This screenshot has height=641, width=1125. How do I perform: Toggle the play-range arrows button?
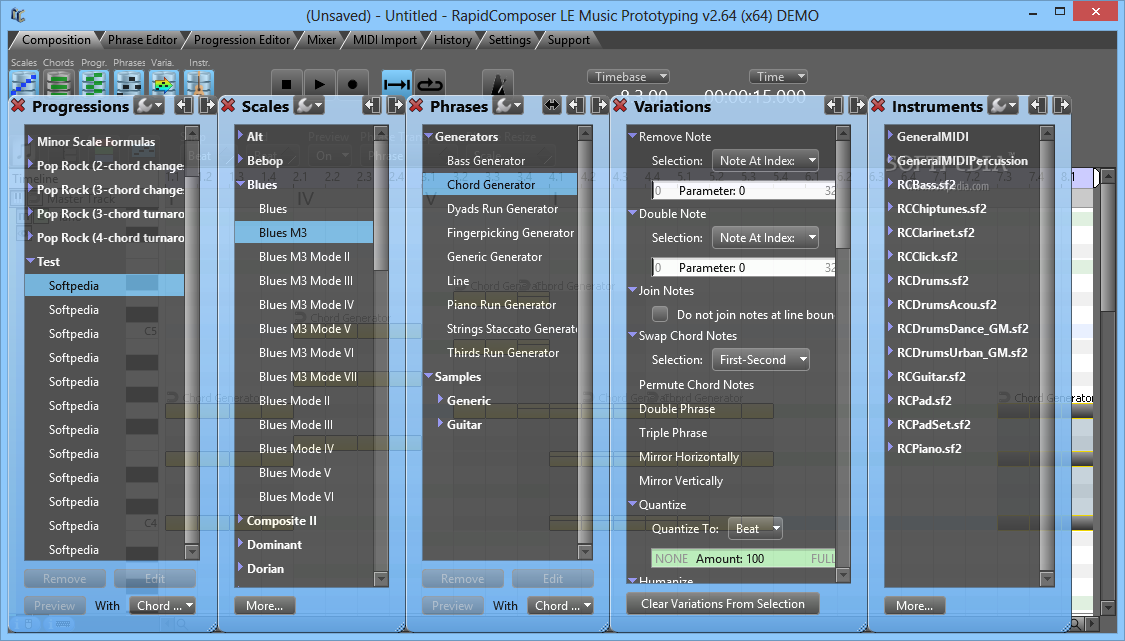[397, 84]
